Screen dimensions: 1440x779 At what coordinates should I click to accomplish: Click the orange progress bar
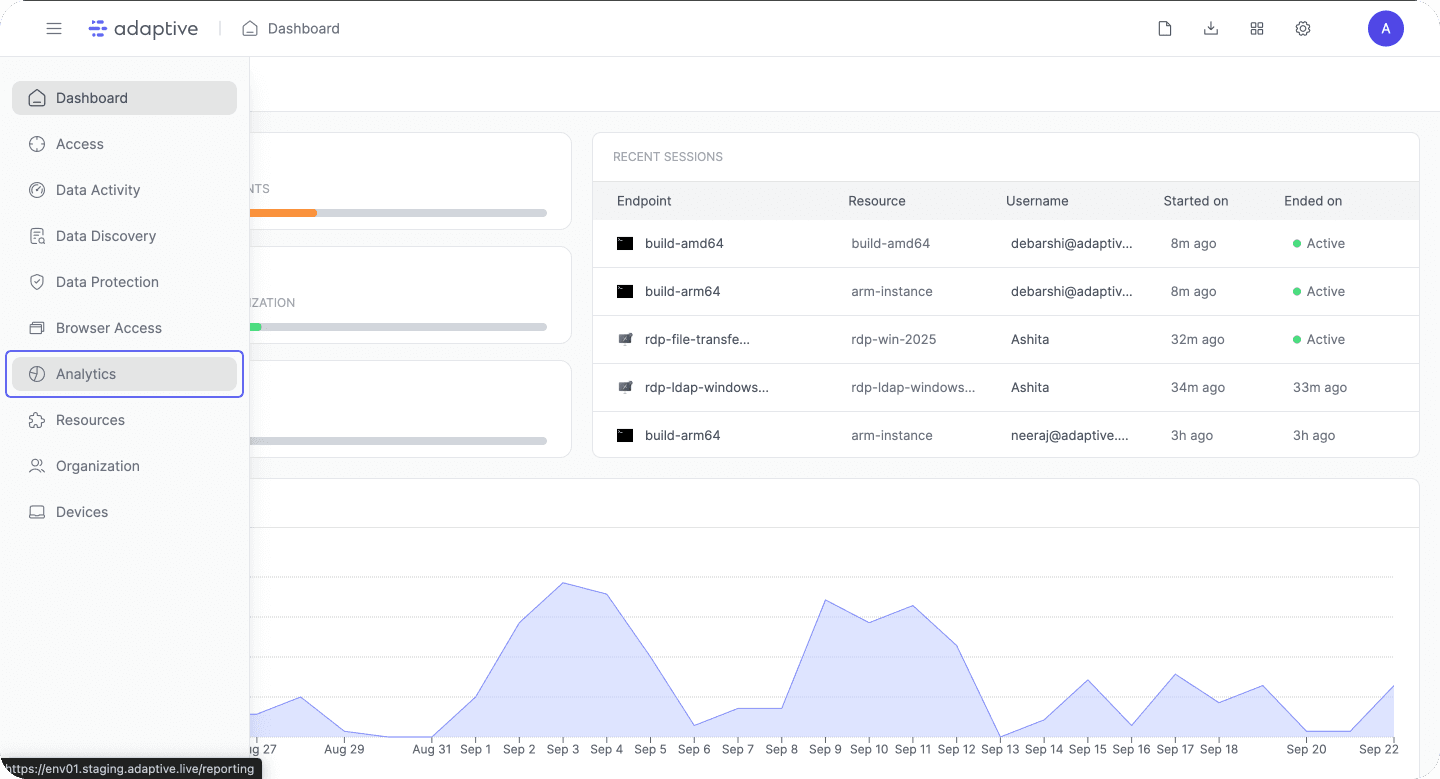coord(283,213)
